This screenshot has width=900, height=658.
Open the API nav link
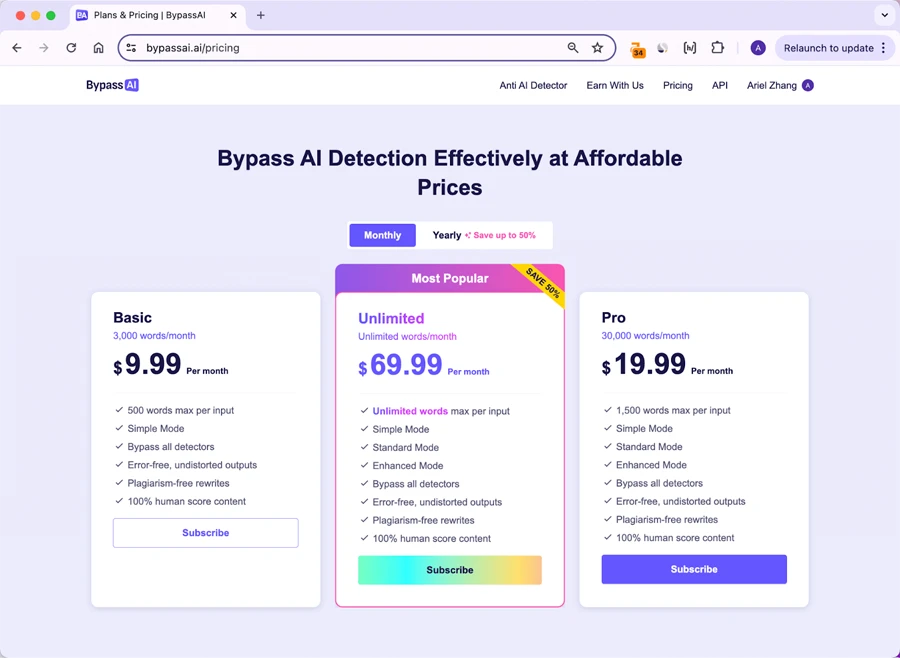[720, 86]
